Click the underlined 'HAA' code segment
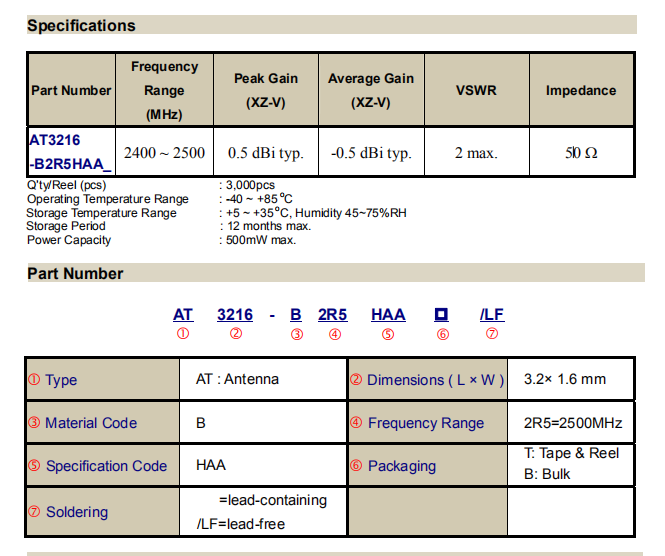Image resolution: width=665 pixels, height=556 pixels. click(x=388, y=315)
